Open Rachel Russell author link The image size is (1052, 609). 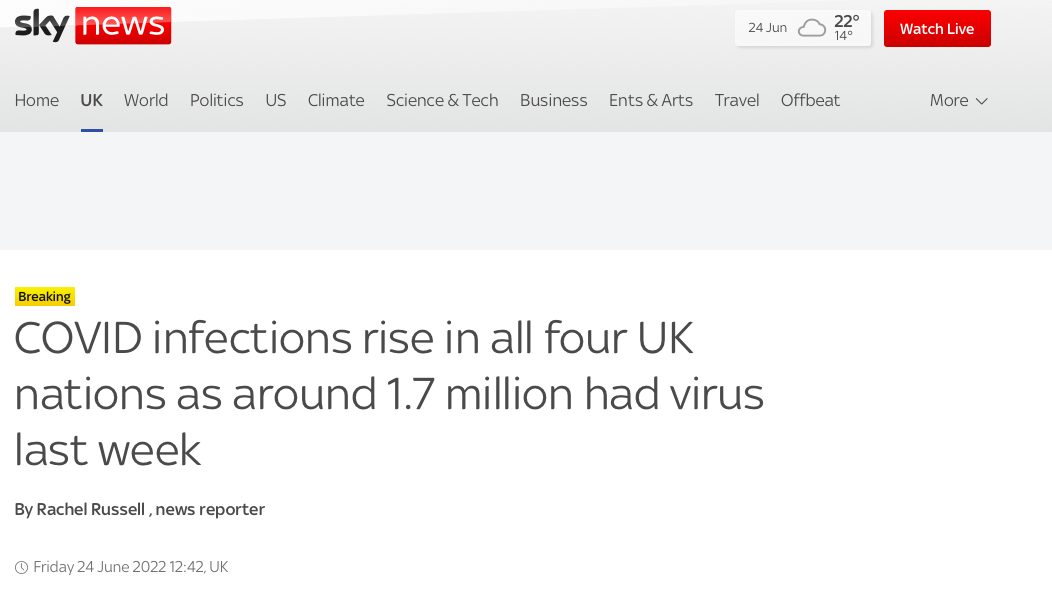(x=92, y=510)
